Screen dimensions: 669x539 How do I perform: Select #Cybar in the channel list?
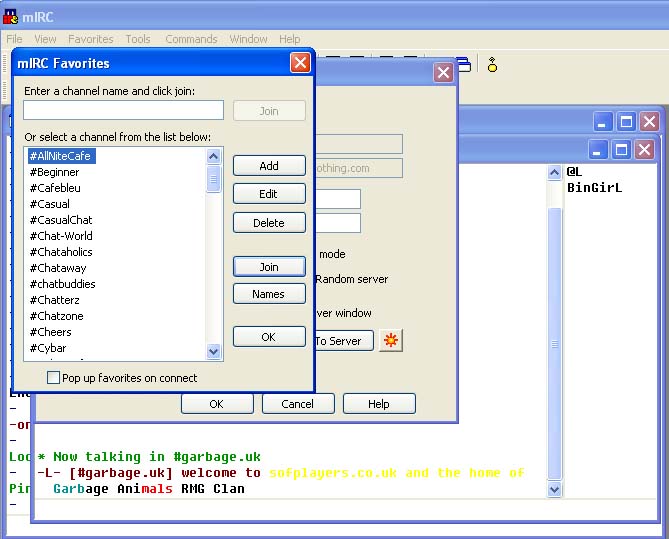(48, 348)
